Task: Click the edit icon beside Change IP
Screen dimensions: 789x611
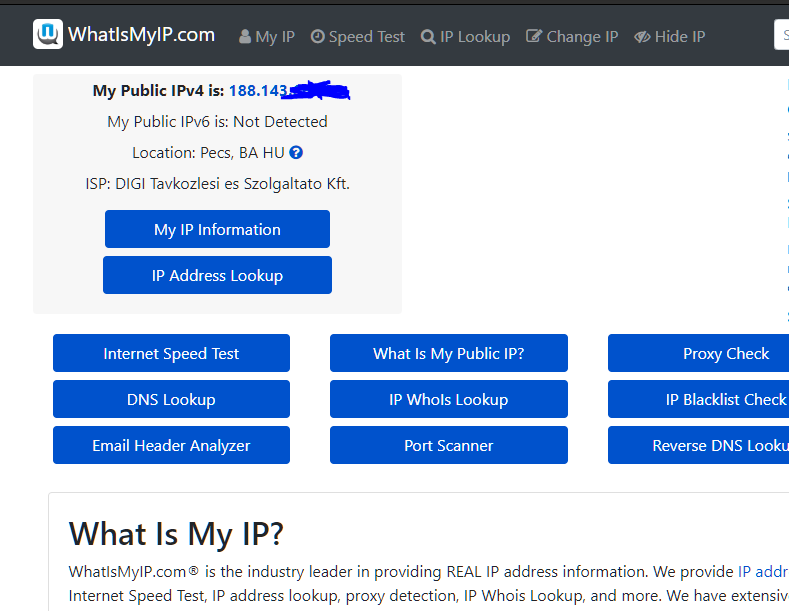Action: pos(534,37)
